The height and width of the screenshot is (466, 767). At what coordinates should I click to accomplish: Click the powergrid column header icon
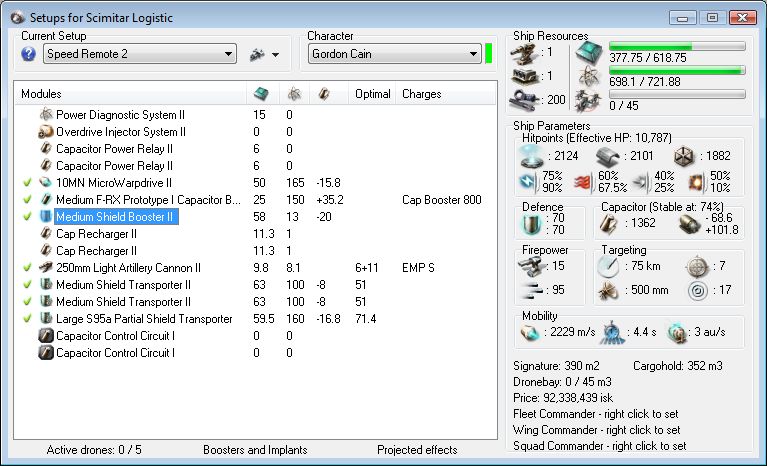click(x=294, y=93)
